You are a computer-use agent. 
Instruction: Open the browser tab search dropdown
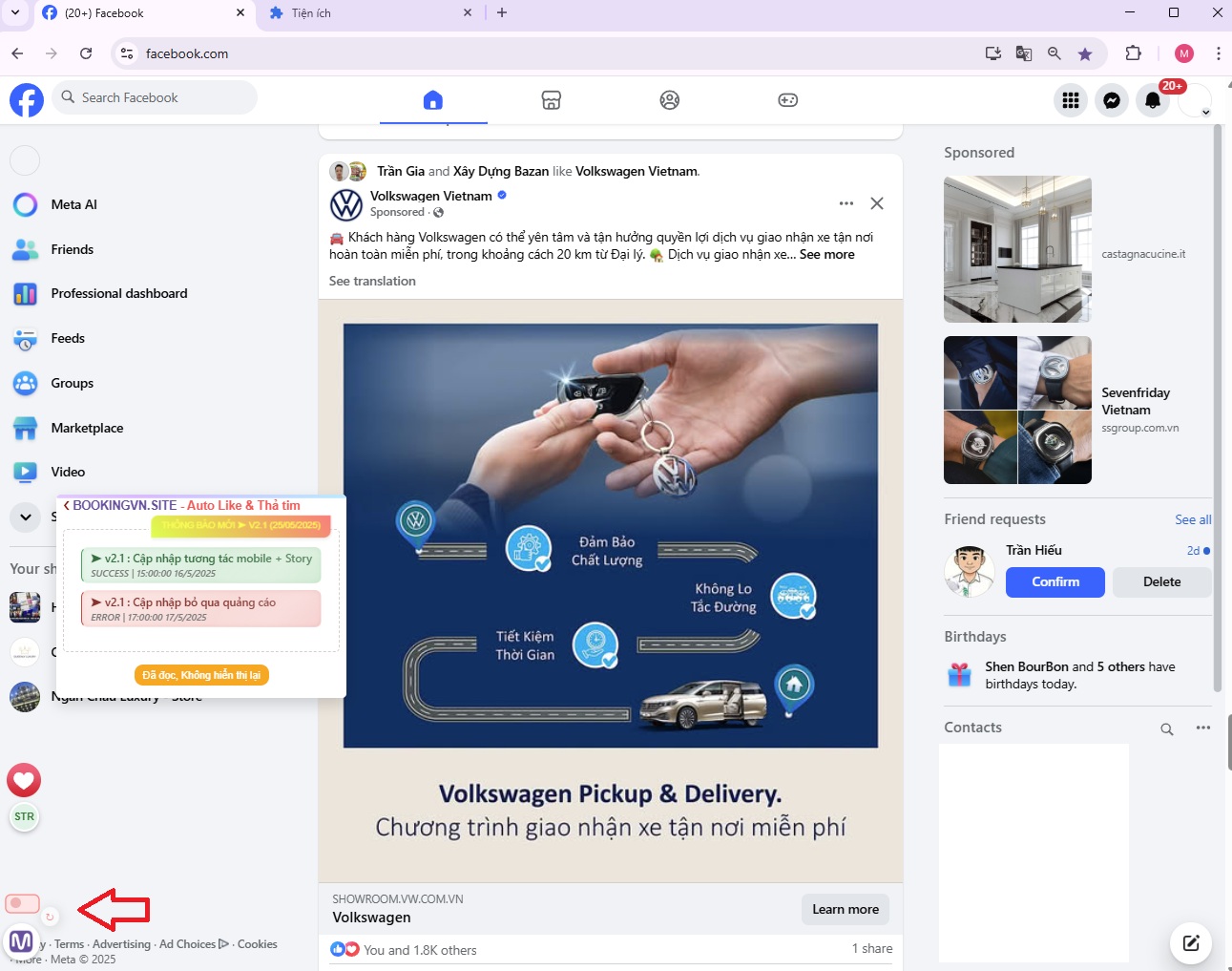pos(15,12)
